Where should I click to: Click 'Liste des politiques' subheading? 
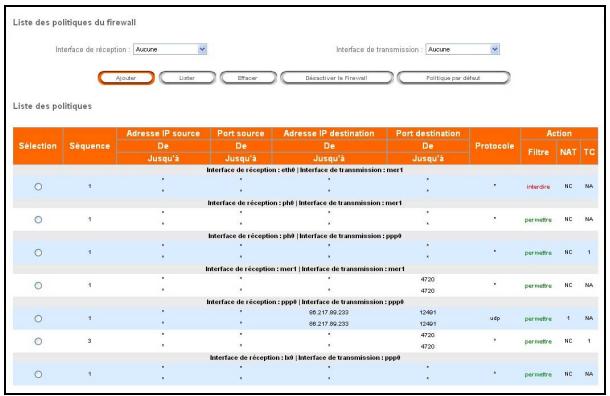coord(53,106)
